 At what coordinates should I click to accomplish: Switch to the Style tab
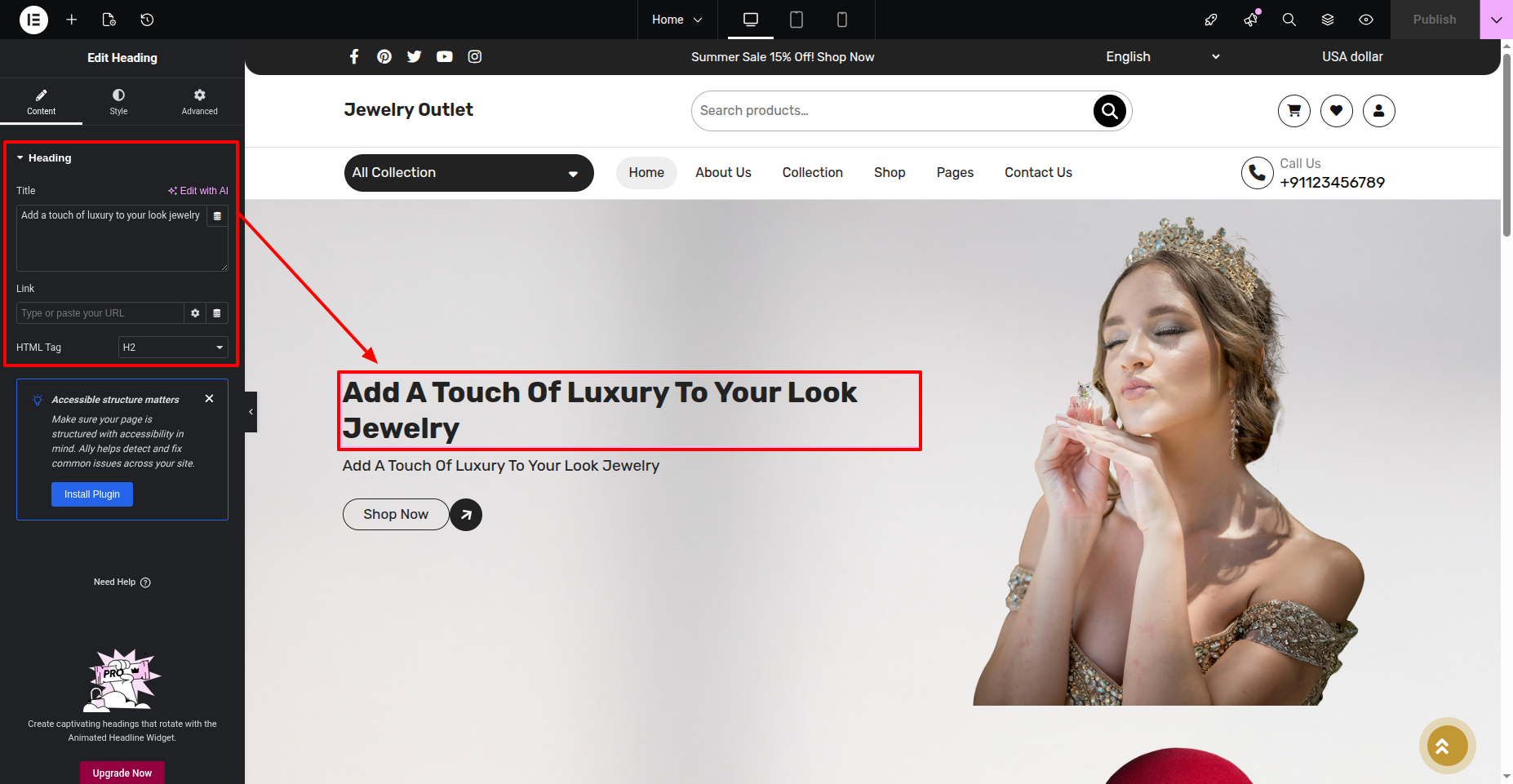click(x=118, y=102)
